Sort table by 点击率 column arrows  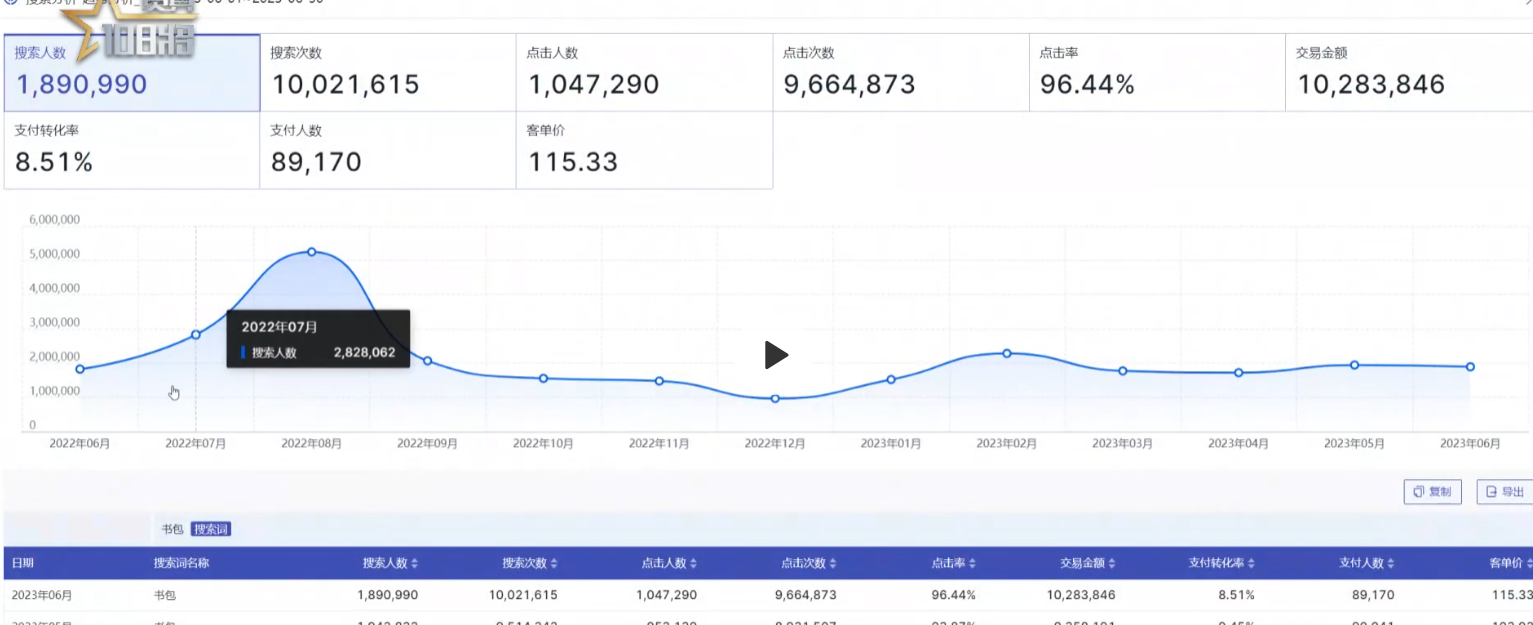point(972,564)
